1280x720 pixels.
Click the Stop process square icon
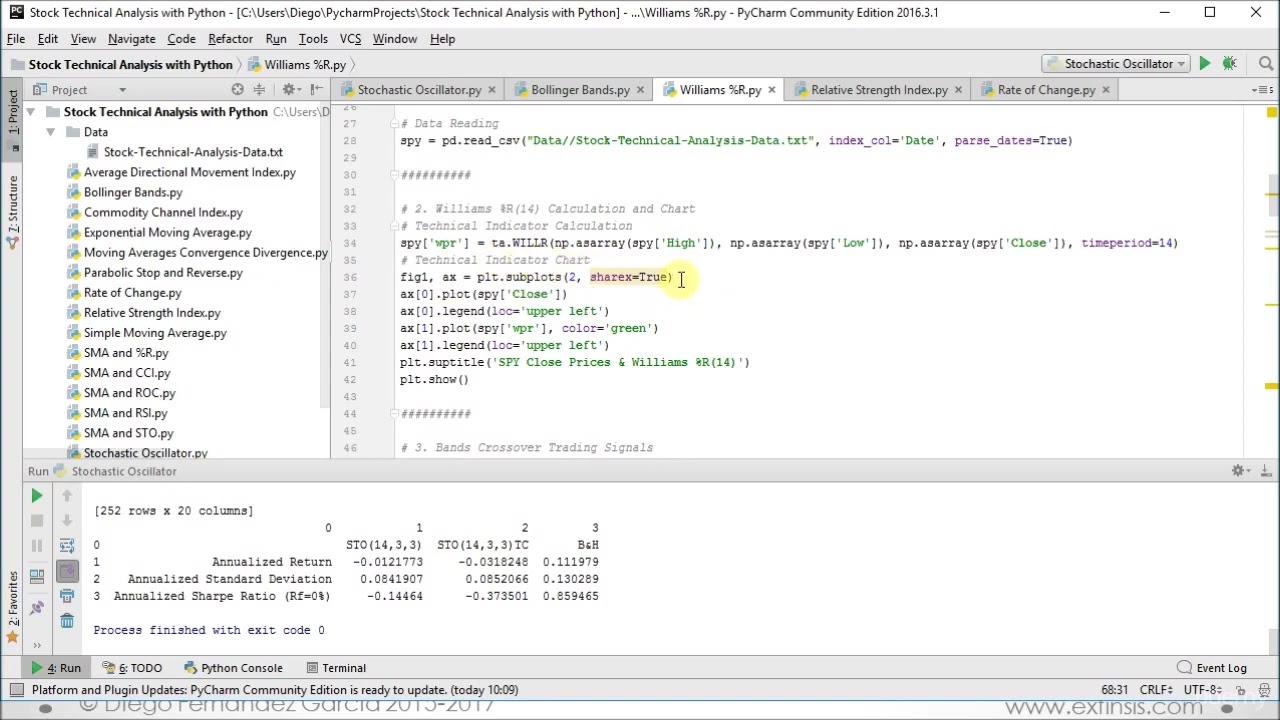[37, 520]
